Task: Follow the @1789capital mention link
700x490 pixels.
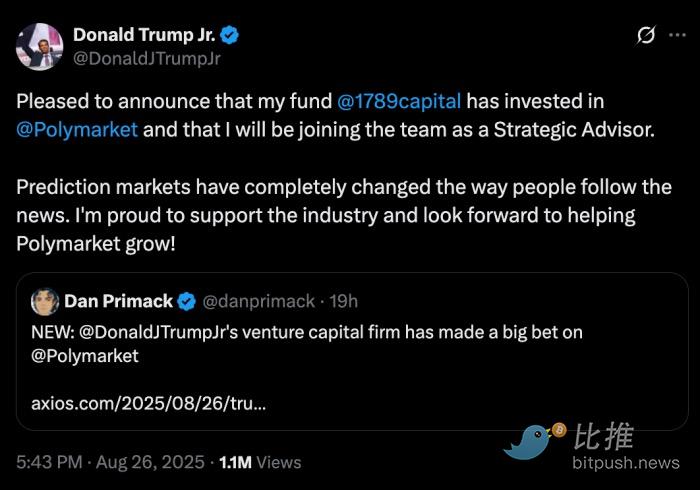Action: 398,102
